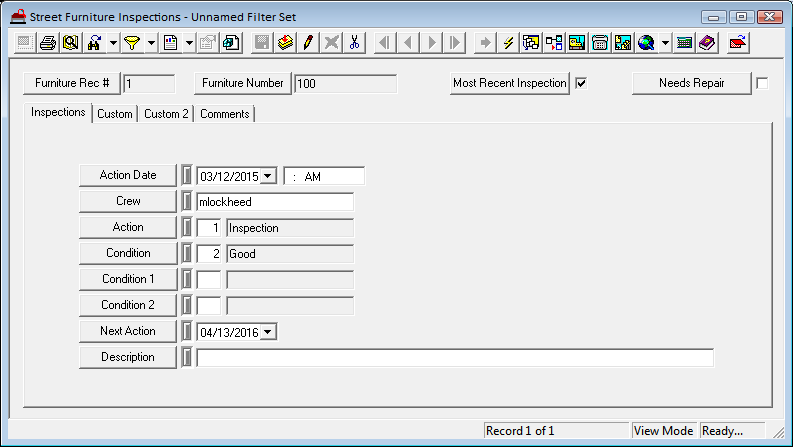The height and width of the screenshot is (447, 793).
Task: Click the grayed grid view icon at toolbar start
Action: click(24, 43)
